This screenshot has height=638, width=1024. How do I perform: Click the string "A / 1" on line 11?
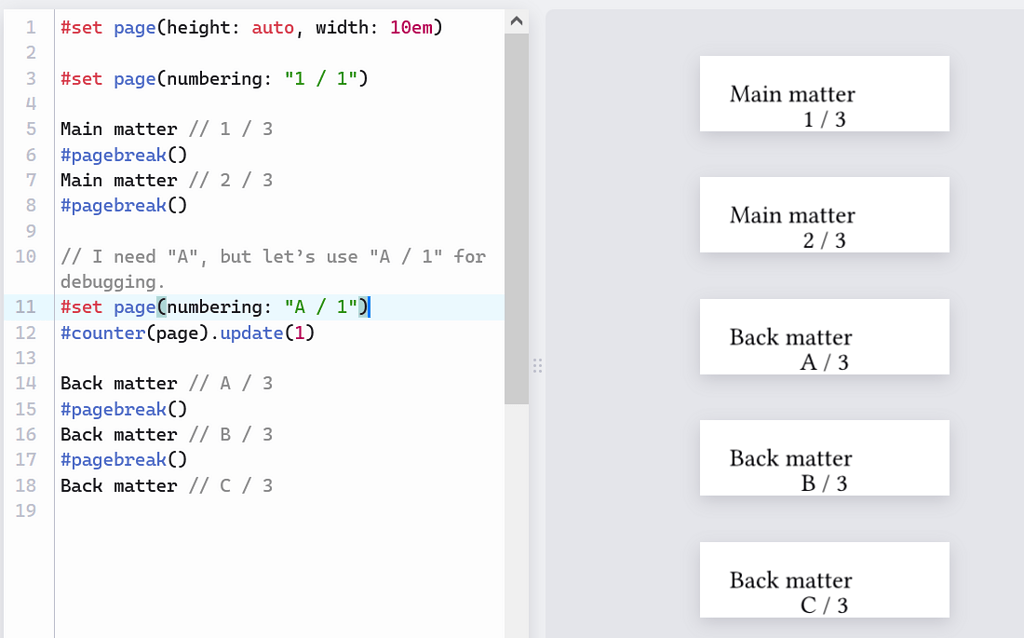(319, 307)
